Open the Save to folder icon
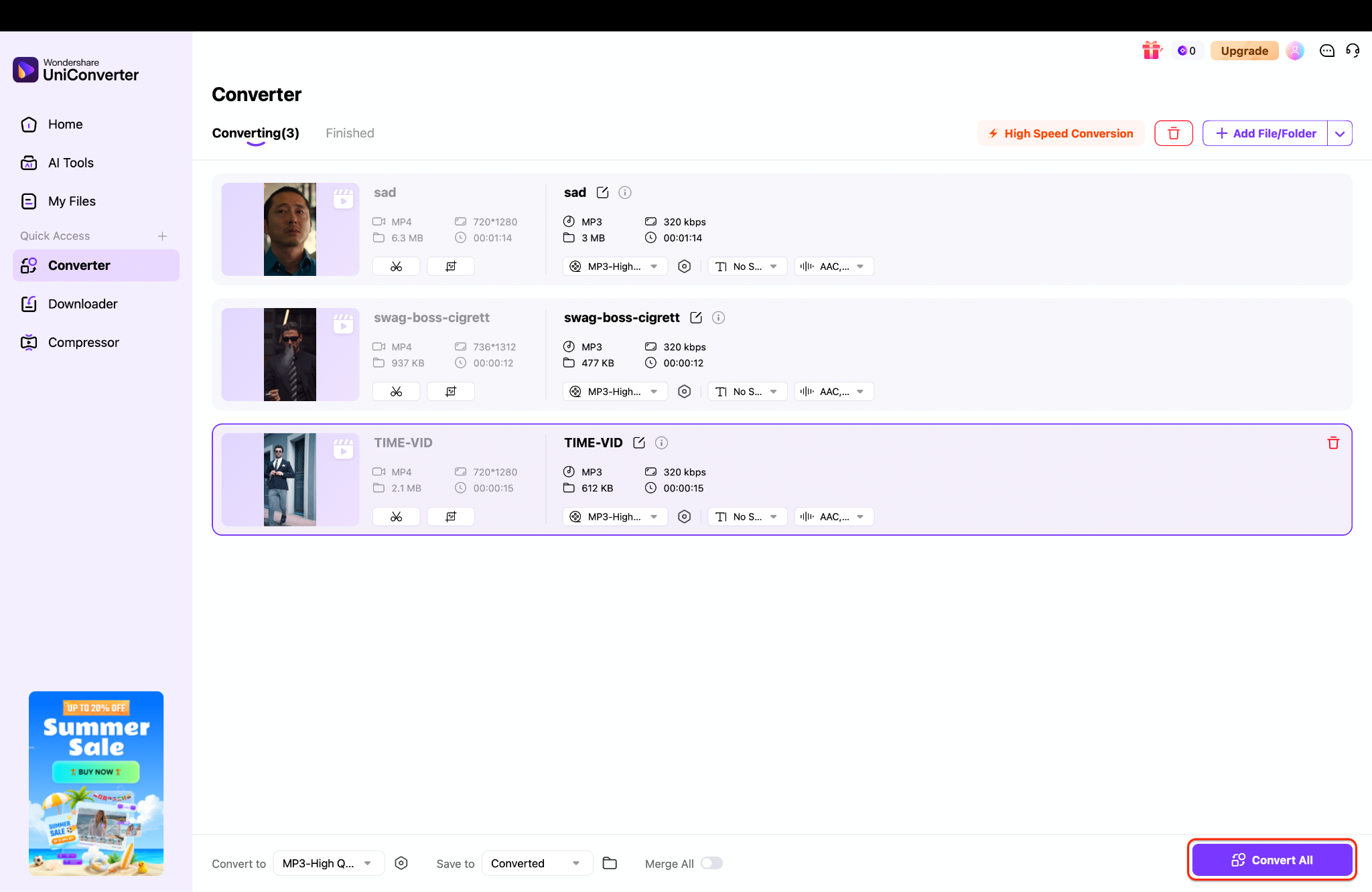 (x=610, y=863)
